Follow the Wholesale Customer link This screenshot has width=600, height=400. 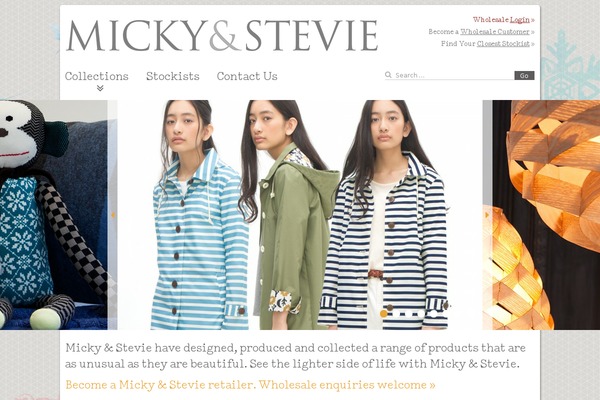coord(495,32)
